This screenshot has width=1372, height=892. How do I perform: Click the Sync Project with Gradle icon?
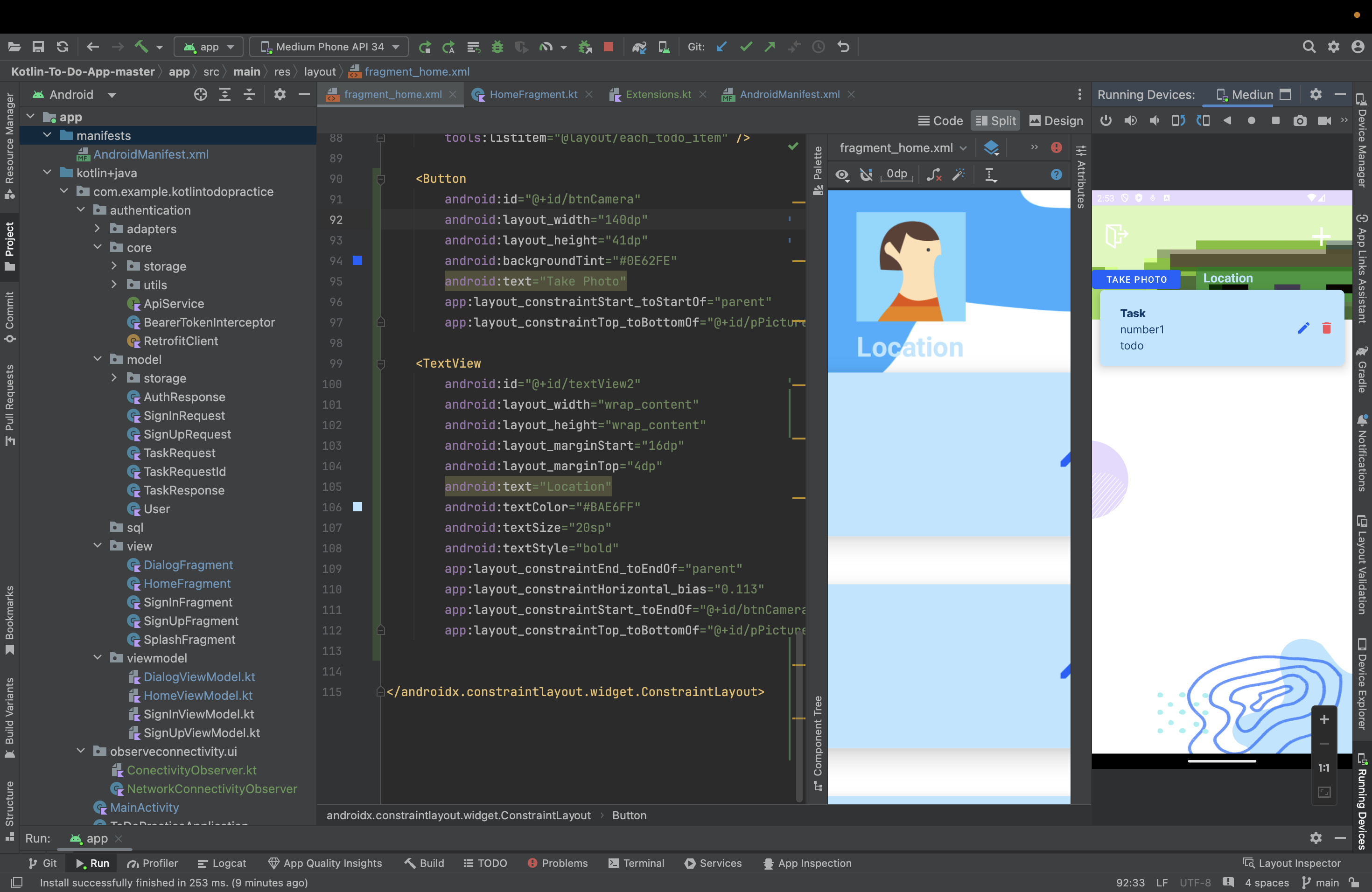pyautogui.click(x=639, y=47)
